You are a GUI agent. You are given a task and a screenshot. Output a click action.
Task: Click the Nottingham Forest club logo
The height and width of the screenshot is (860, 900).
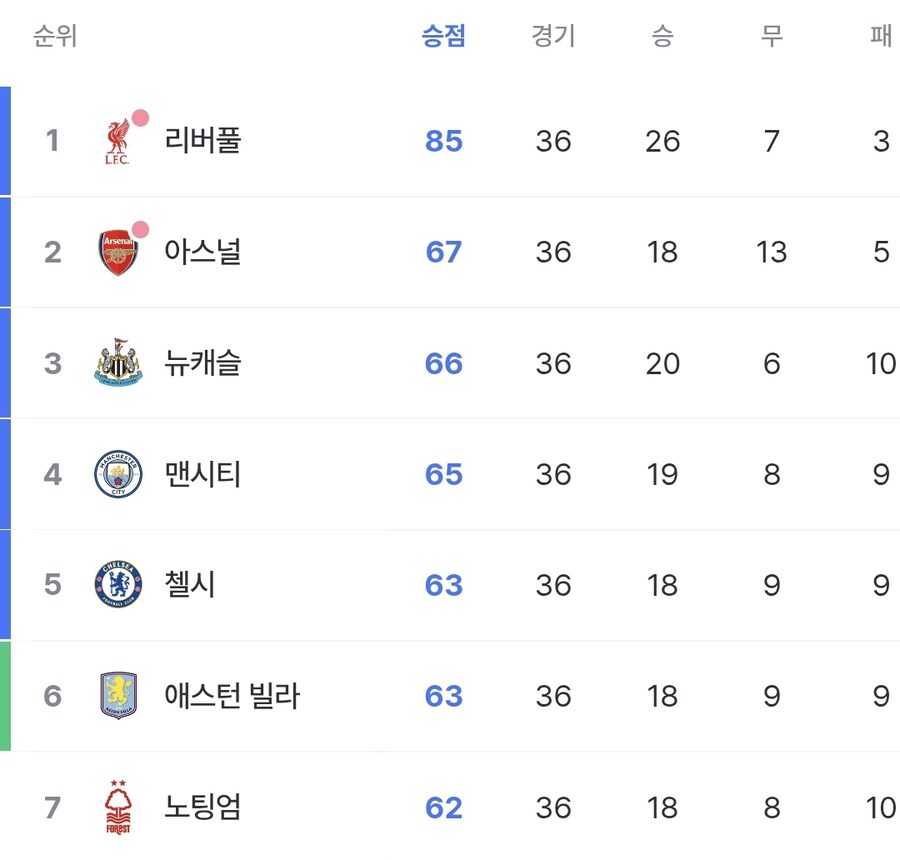click(x=119, y=807)
